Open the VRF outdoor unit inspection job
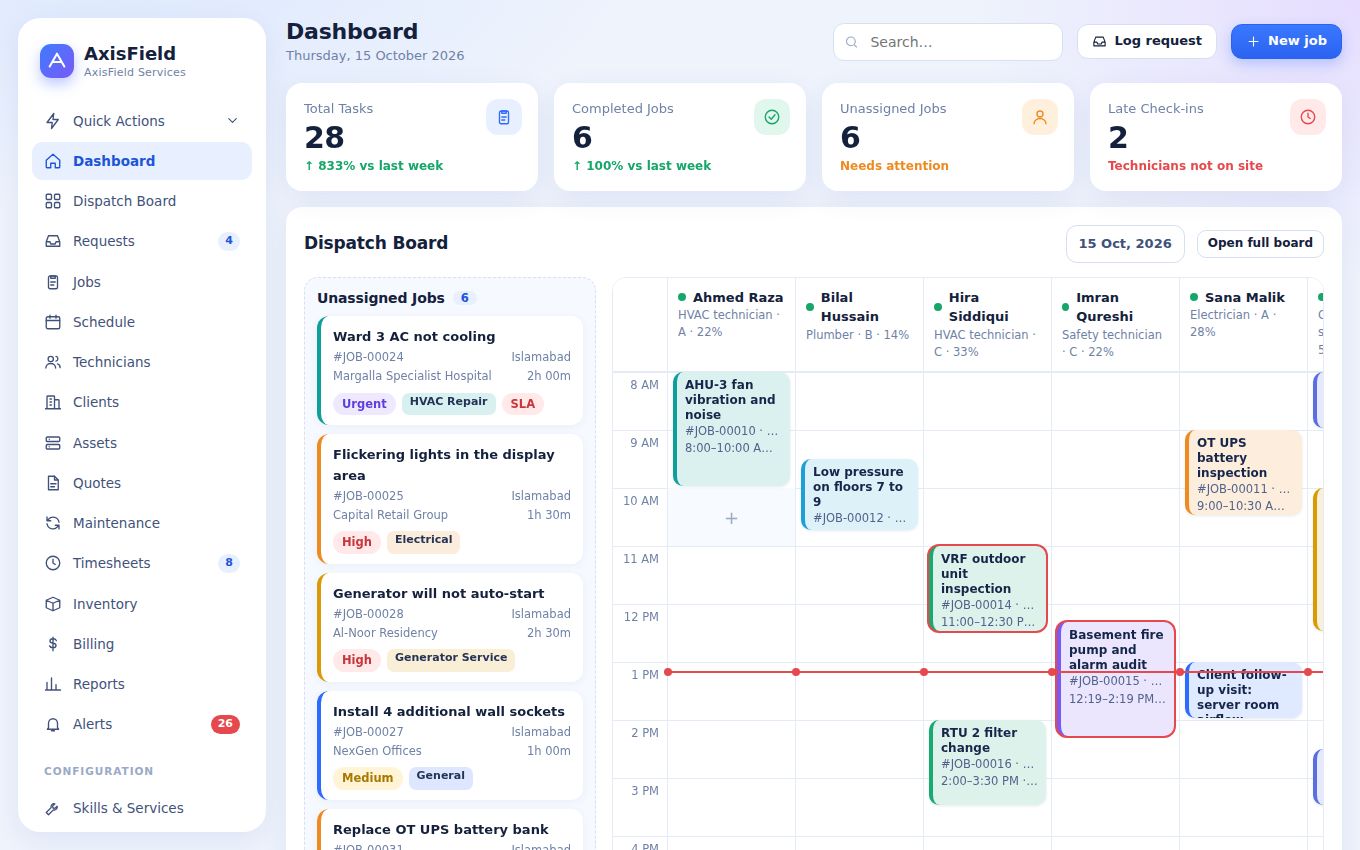This screenshot has height=850, width=1360. pos(988,589)
